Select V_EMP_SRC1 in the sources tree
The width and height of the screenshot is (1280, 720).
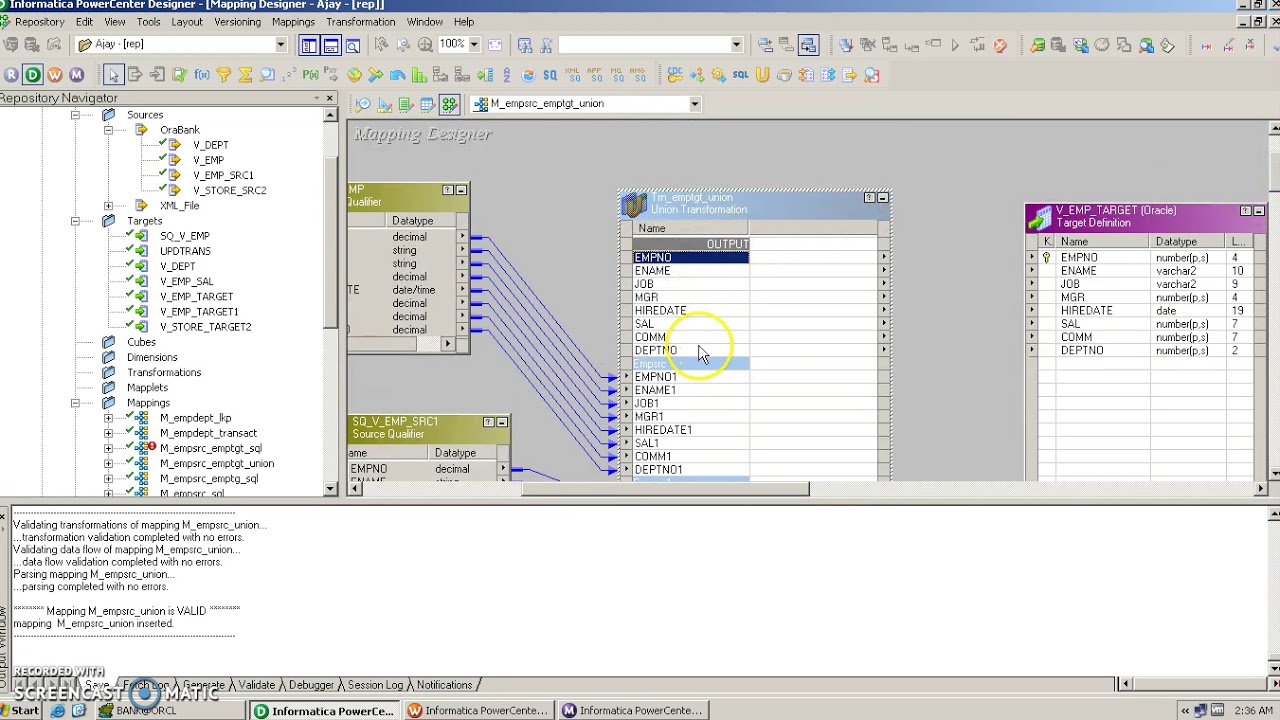[223, 175]
